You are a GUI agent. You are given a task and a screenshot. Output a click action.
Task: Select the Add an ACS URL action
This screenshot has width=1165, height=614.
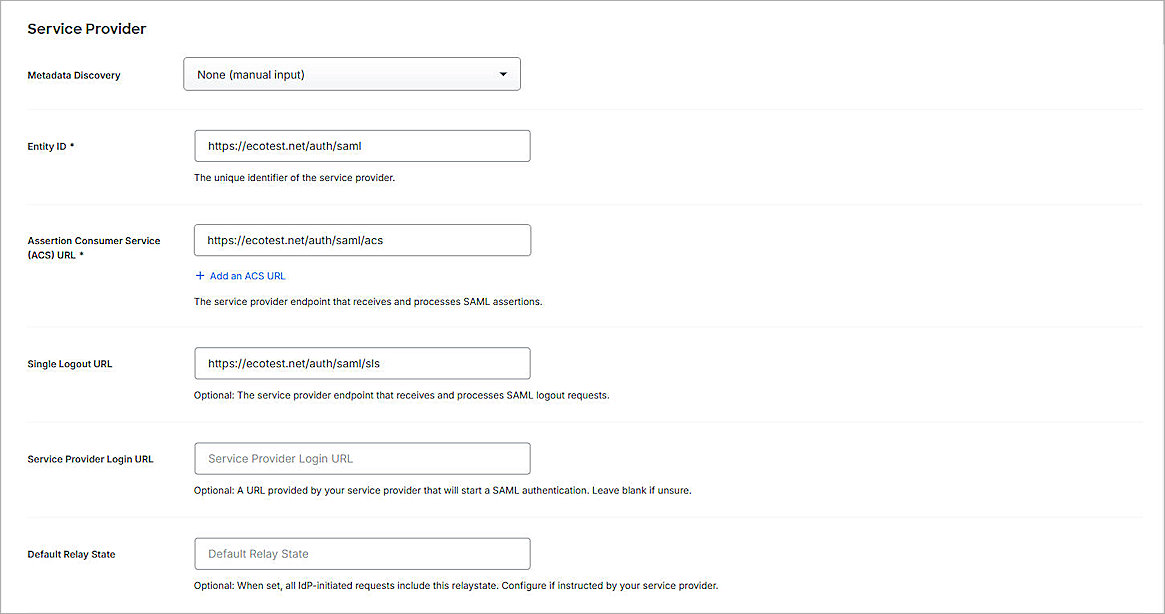coord(240,275)
